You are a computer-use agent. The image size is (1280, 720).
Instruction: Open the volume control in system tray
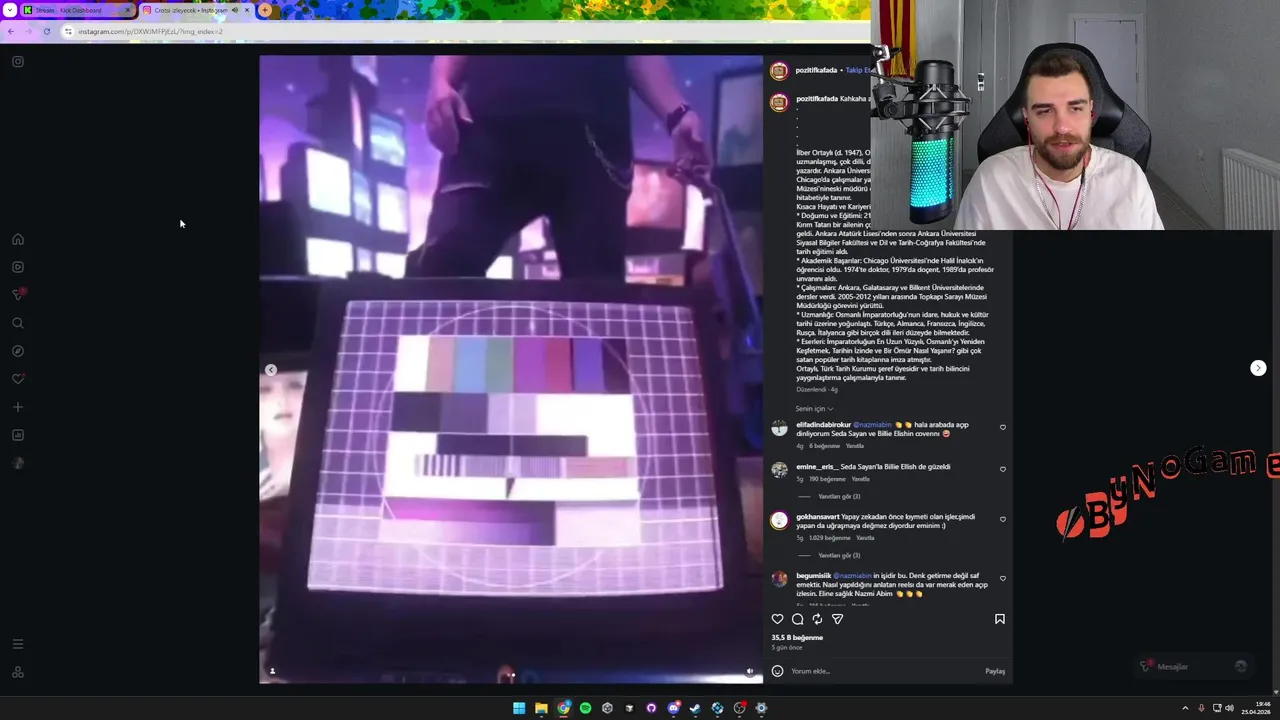(x=1229, y=708)
